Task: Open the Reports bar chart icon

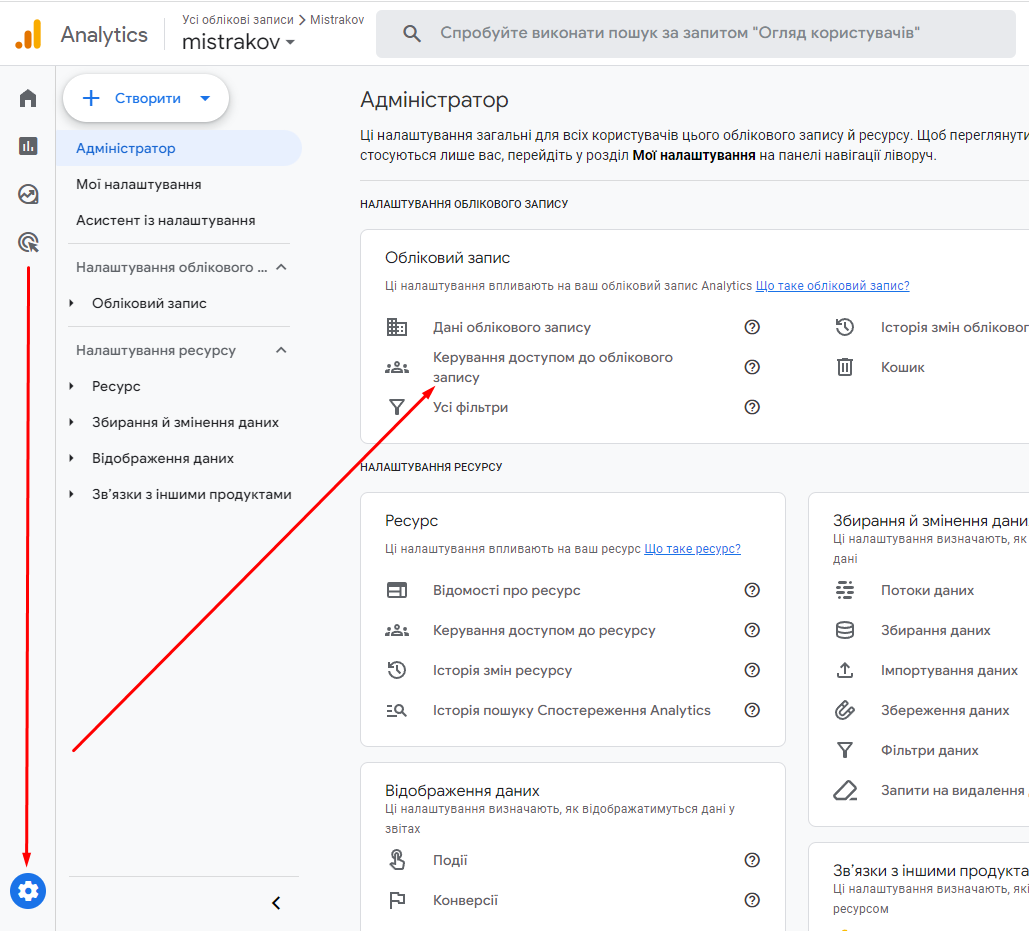Action: coord(28,146)
